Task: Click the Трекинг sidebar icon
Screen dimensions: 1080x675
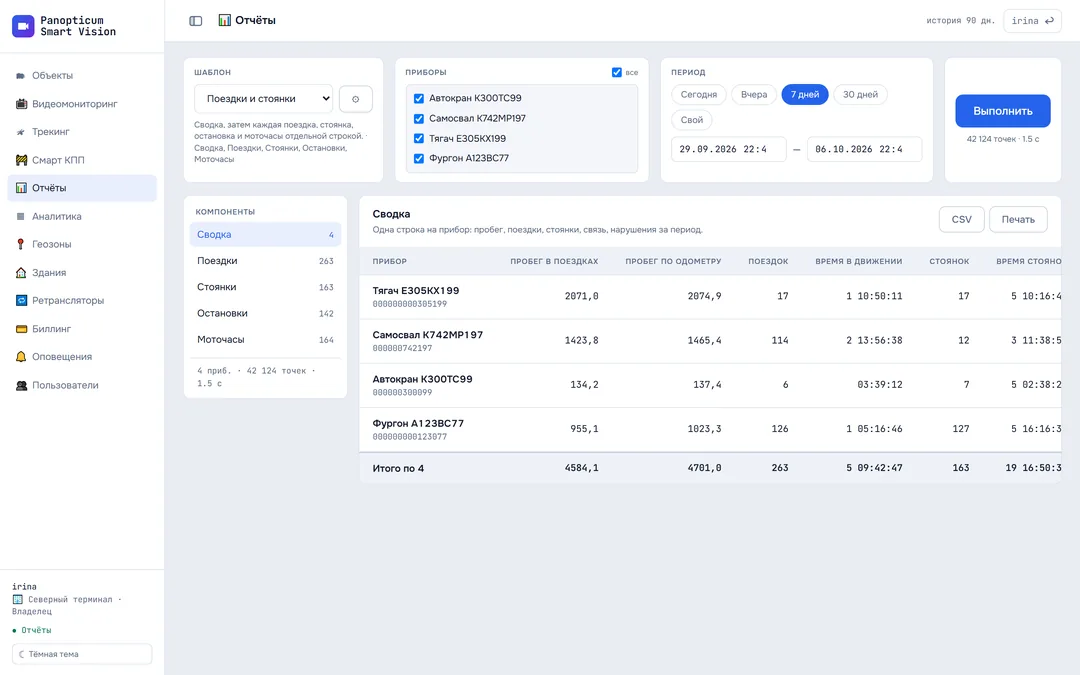Action: [21, 132]
